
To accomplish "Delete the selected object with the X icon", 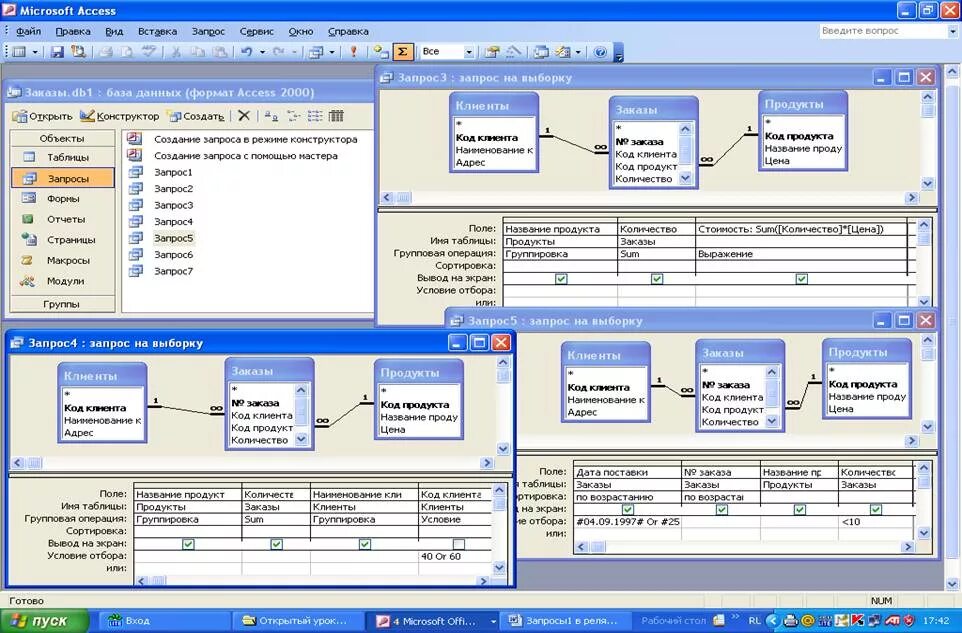I will point(244,115).
